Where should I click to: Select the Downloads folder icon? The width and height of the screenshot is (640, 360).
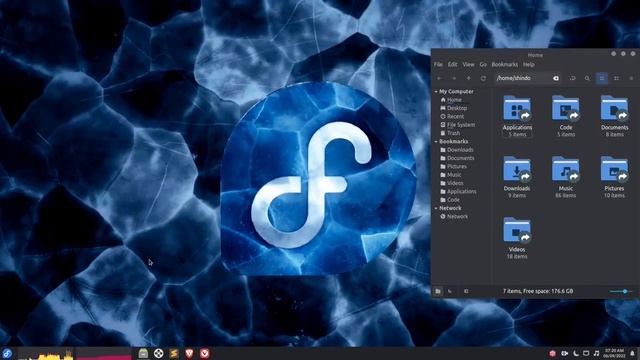(x=517, y=169)
